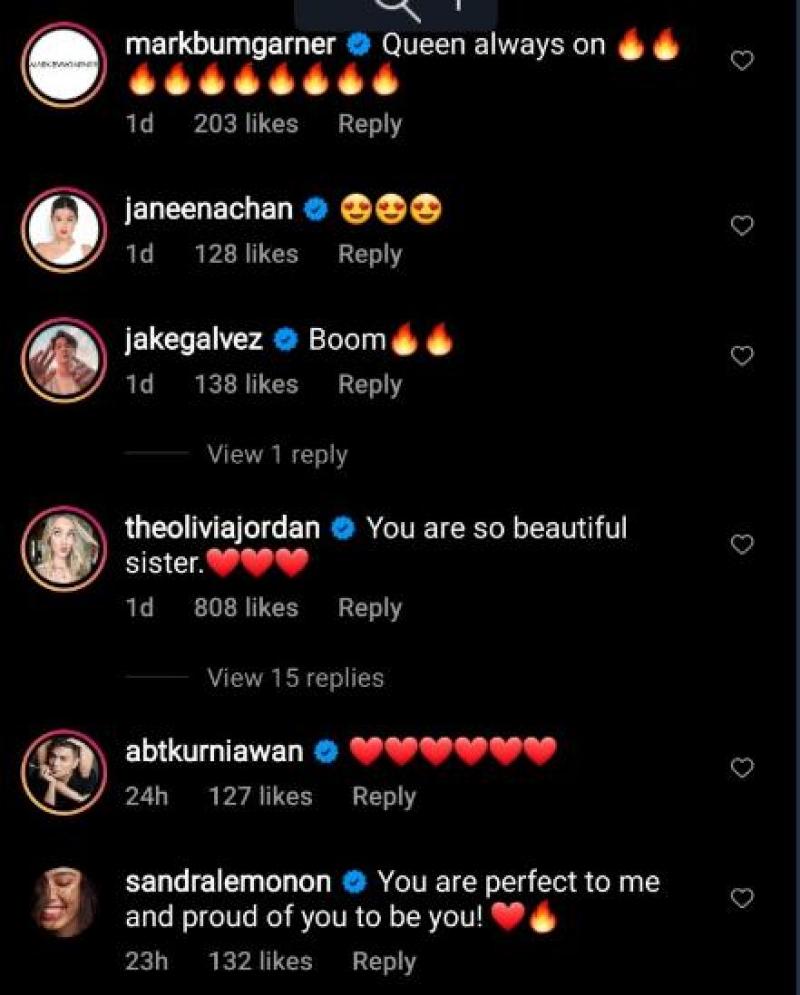The width and height of the screenshot is (800, 995).
Task: Tap the heart on jakegalvez's comment
Action: point(742,356)
